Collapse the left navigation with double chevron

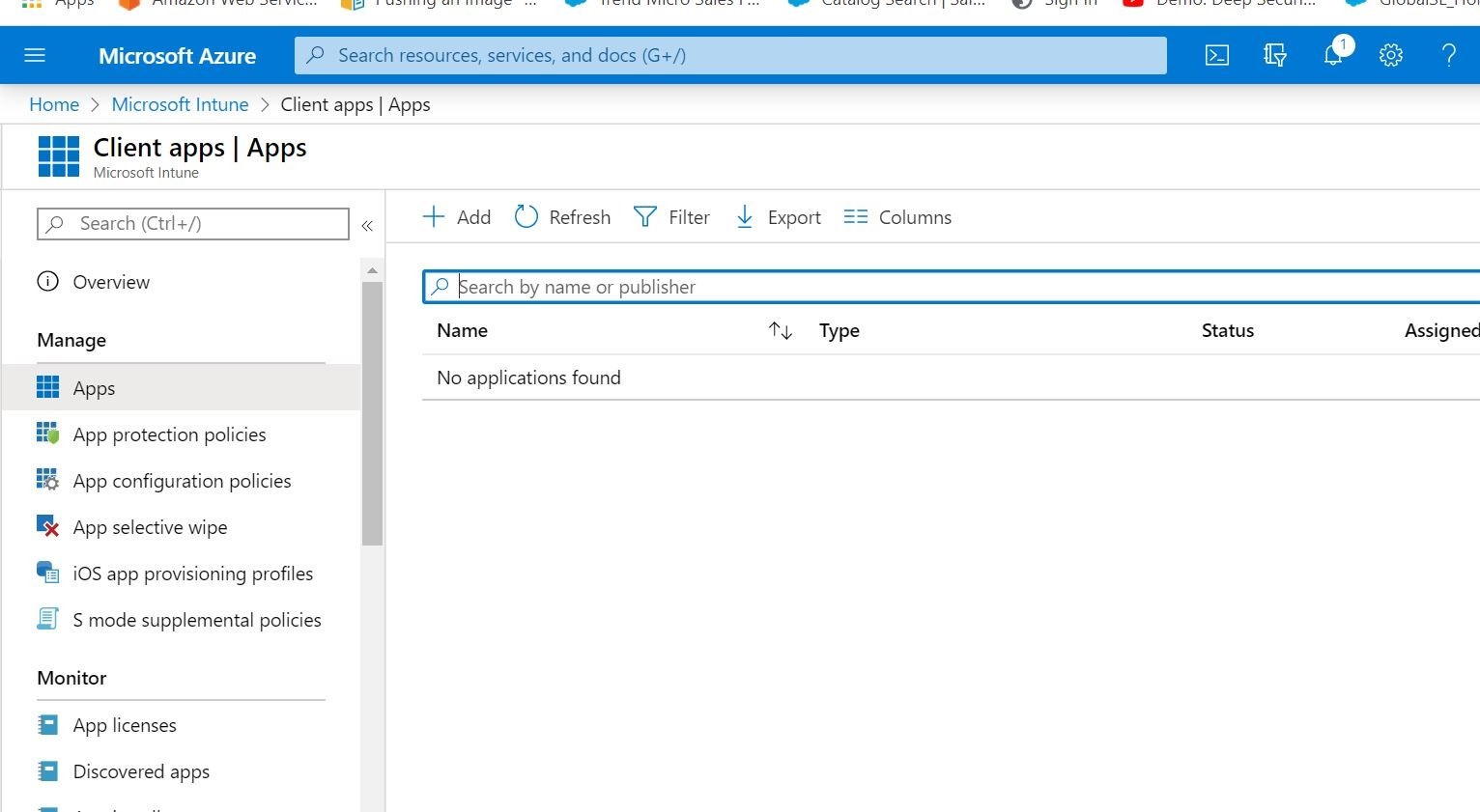(367, 226)
